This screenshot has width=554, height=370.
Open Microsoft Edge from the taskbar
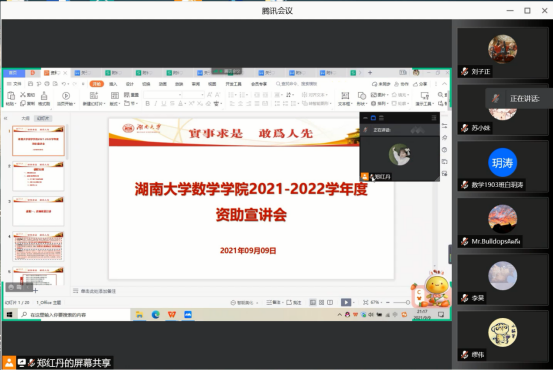coord(155,314)
